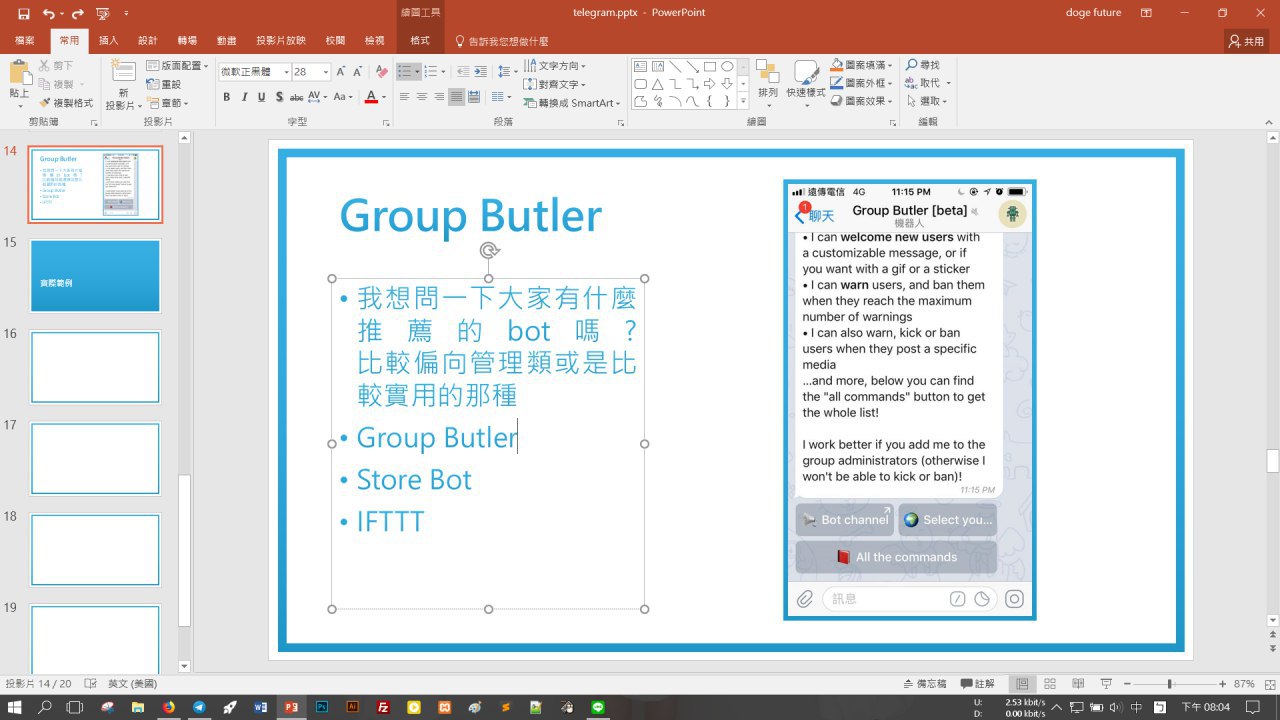The width and height of the screenshot is (1280, 720).
Task: Expand the font size dropdown
Action: point(325,72)
